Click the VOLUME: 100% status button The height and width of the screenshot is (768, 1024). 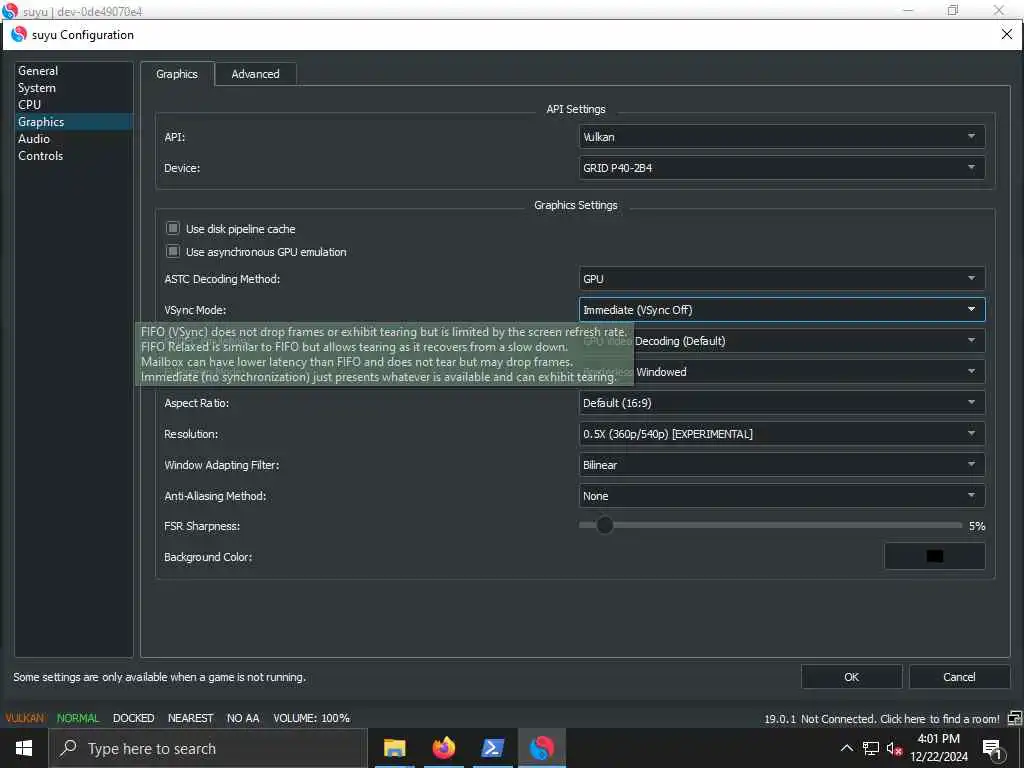click(x=312, y=718)
